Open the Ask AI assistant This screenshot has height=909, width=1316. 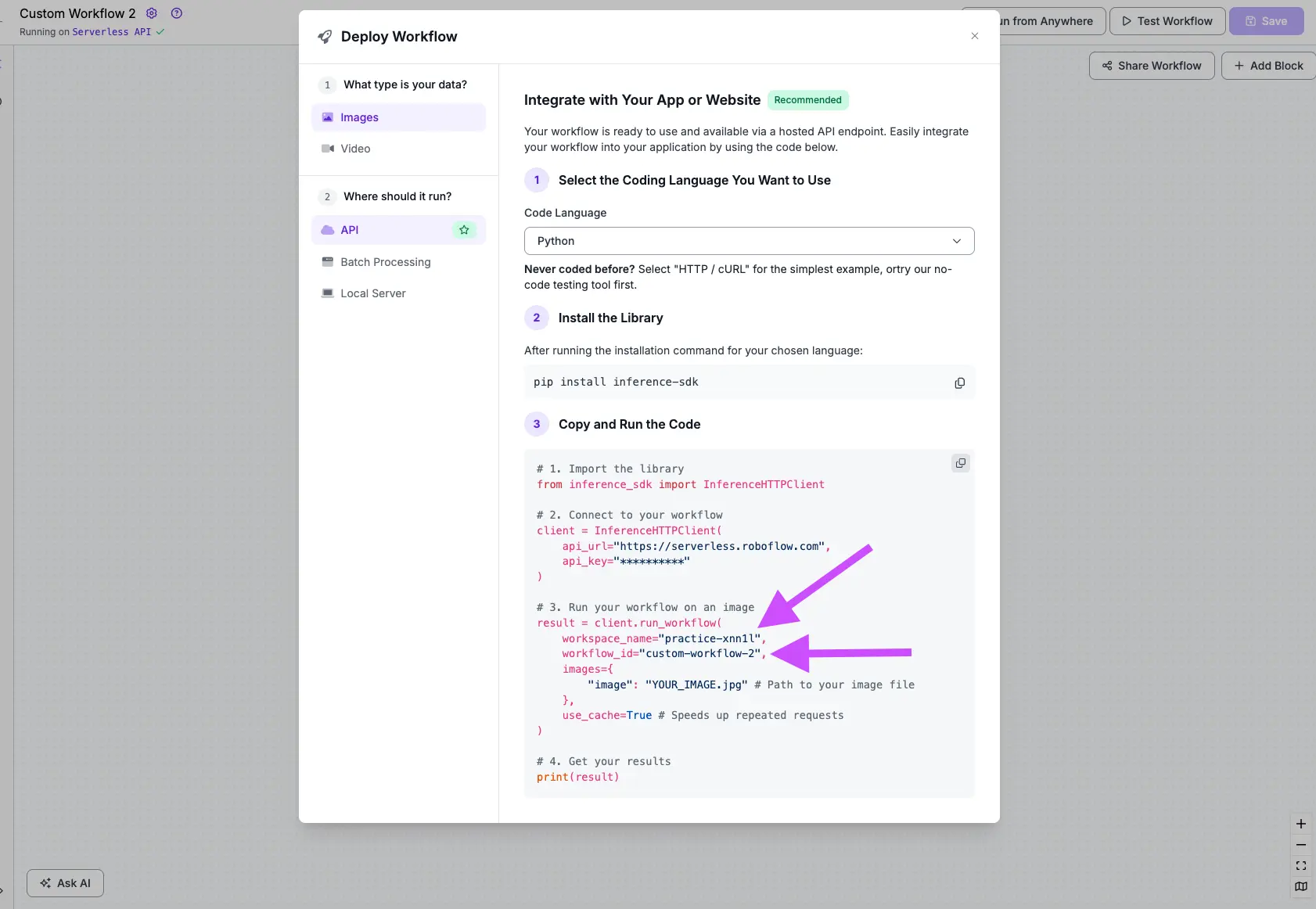pyautogui.click(x=66, y=883)
